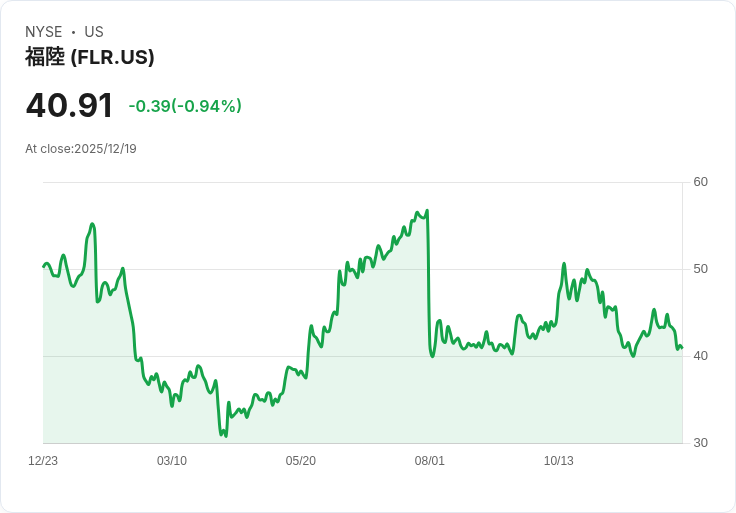Open the 福陸 (FLR.US) stock title

(x=90, y=57)
